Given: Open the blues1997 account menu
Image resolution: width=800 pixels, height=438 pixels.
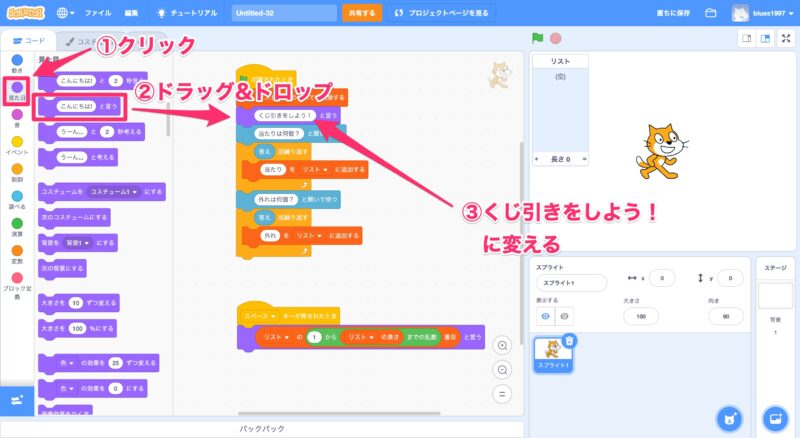Looking at the screenshot, I should click(763, 14).
